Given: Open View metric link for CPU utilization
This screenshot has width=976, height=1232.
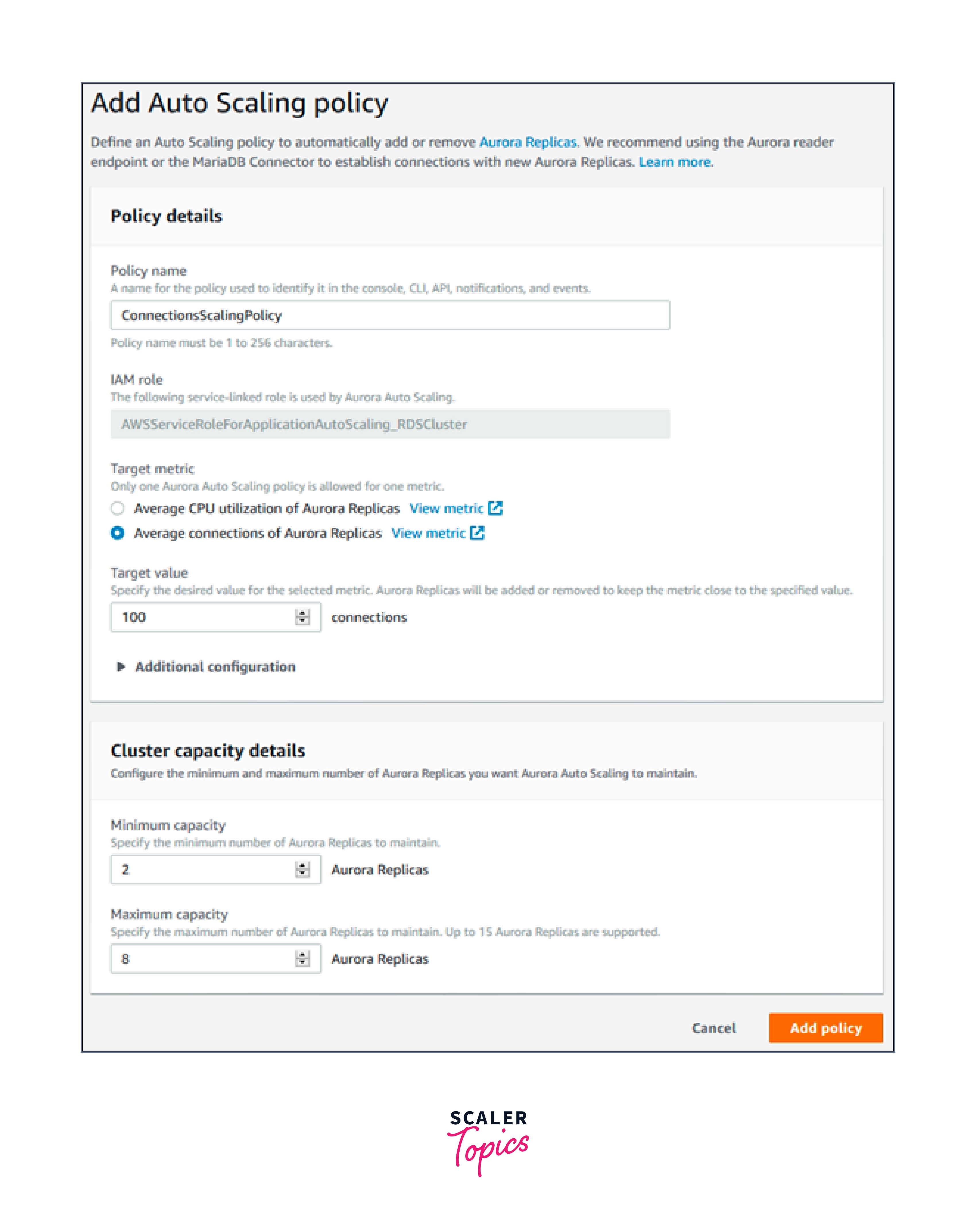Looking at the screenshot, I should point(446,508).
